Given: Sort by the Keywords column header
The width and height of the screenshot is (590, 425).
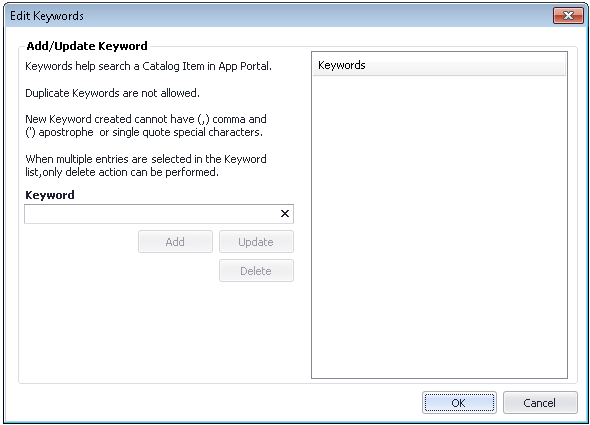Looking at the screenshot, I should (342, 65).
